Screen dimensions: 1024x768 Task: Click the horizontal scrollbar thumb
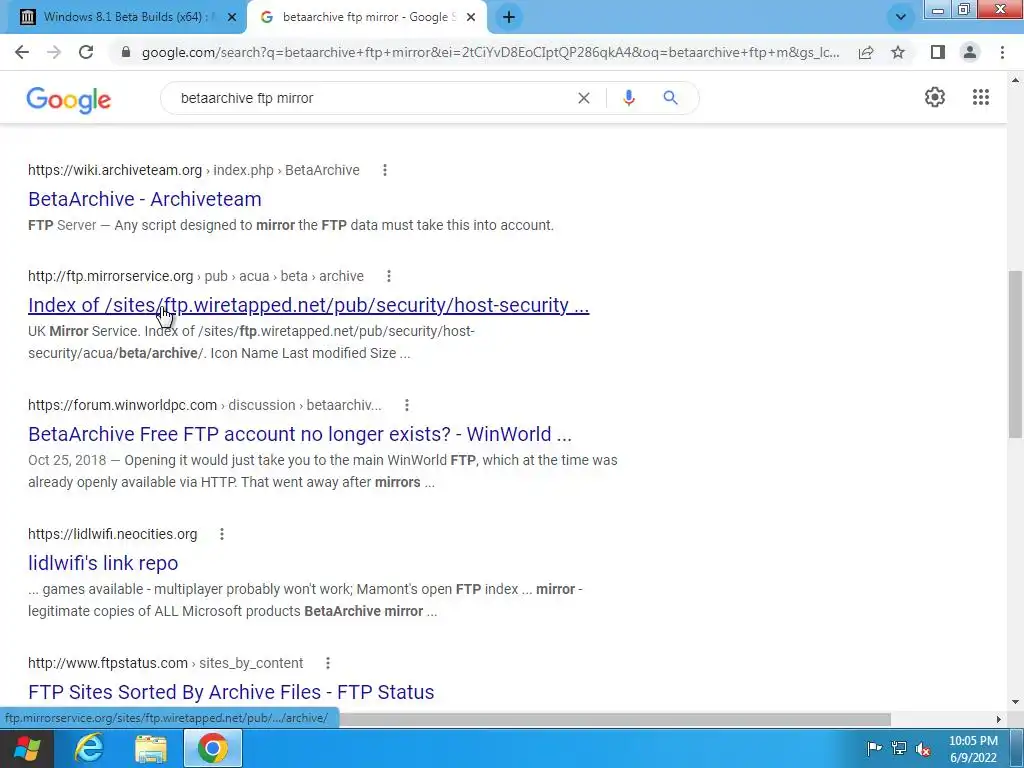point(614,719)
